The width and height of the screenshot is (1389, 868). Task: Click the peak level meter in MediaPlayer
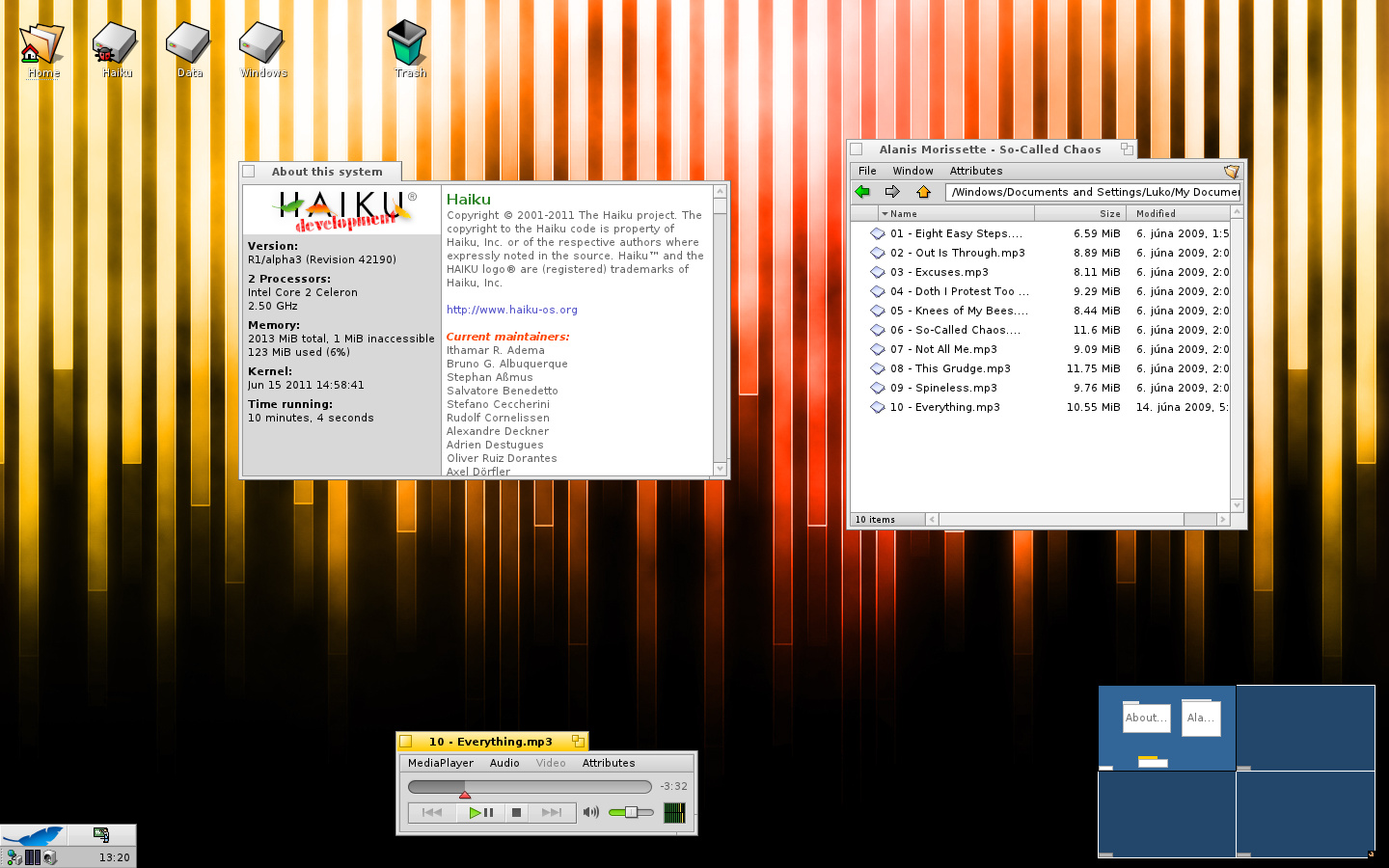pyautogui.click(x=674, y=813)
